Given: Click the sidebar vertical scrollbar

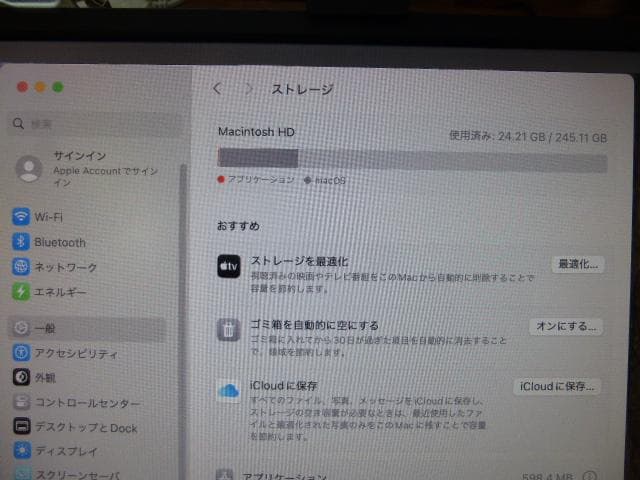Looking at the screenshot, I should [183, 322].
